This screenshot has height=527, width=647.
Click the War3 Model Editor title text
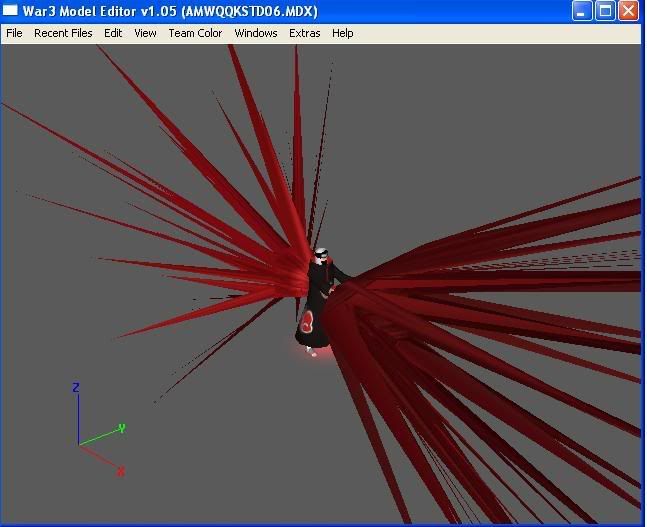pyautogui.click(x=170, y=11)
